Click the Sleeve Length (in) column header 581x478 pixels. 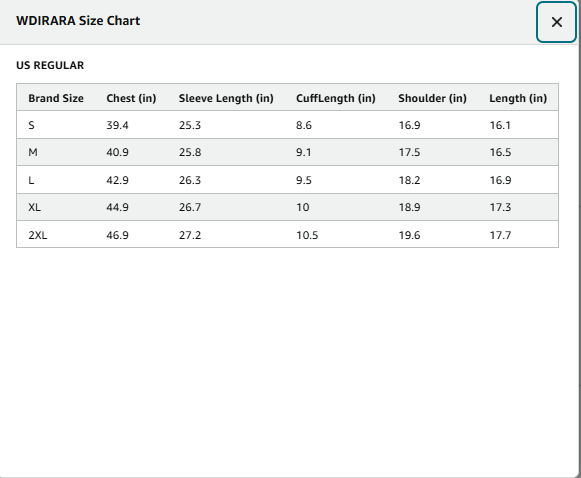226,98
